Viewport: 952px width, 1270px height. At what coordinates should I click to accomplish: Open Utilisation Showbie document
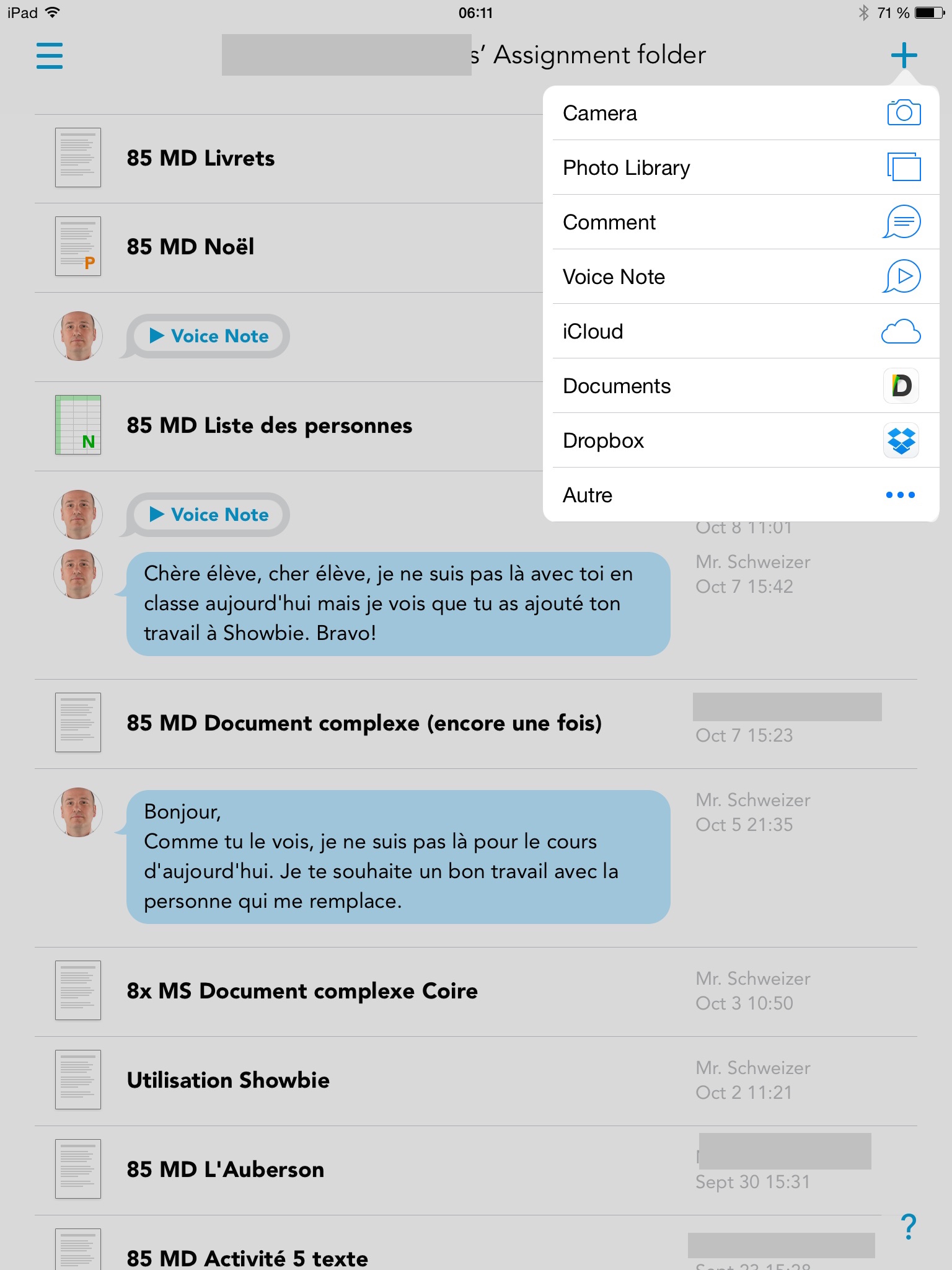(x=228, y=1080)
